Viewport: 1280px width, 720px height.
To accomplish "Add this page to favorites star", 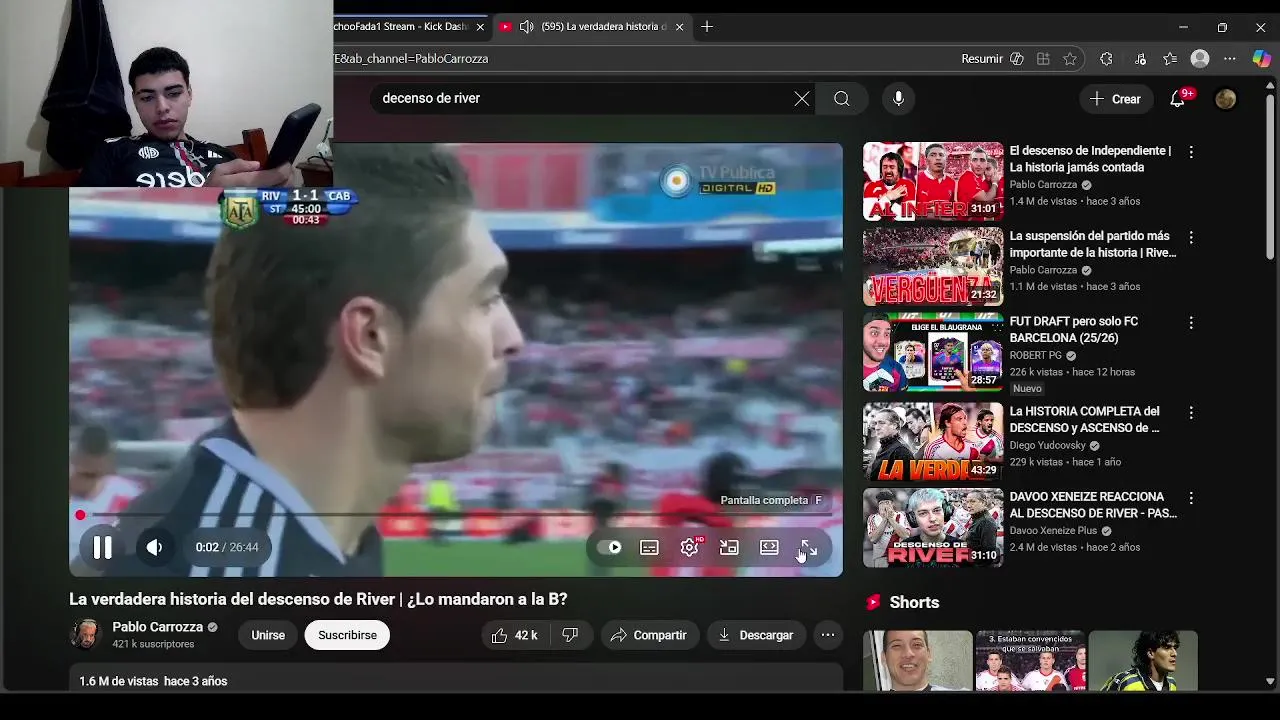I will [x=1070, y=59].
